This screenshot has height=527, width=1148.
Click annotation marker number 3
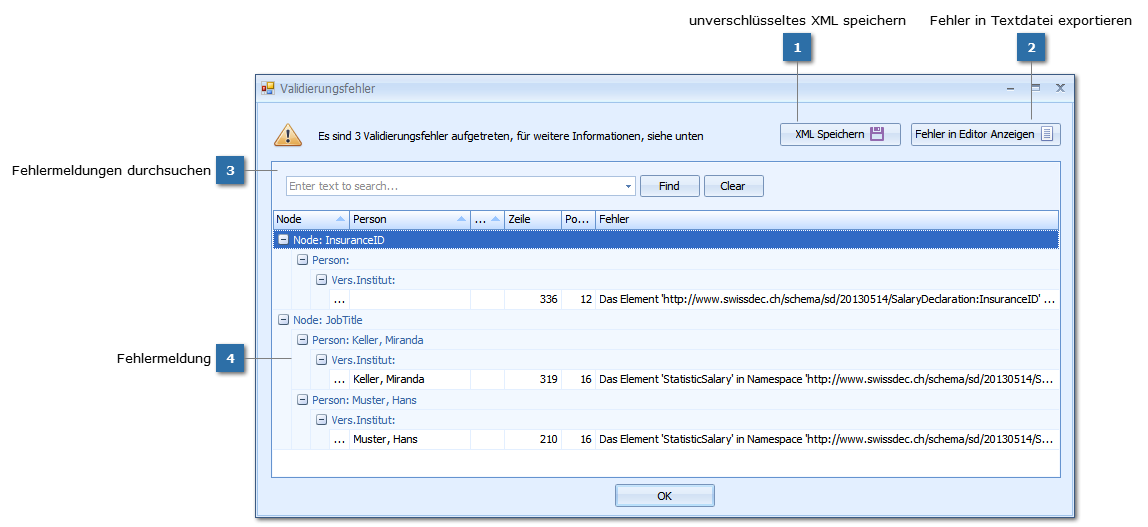click(230, 171)
